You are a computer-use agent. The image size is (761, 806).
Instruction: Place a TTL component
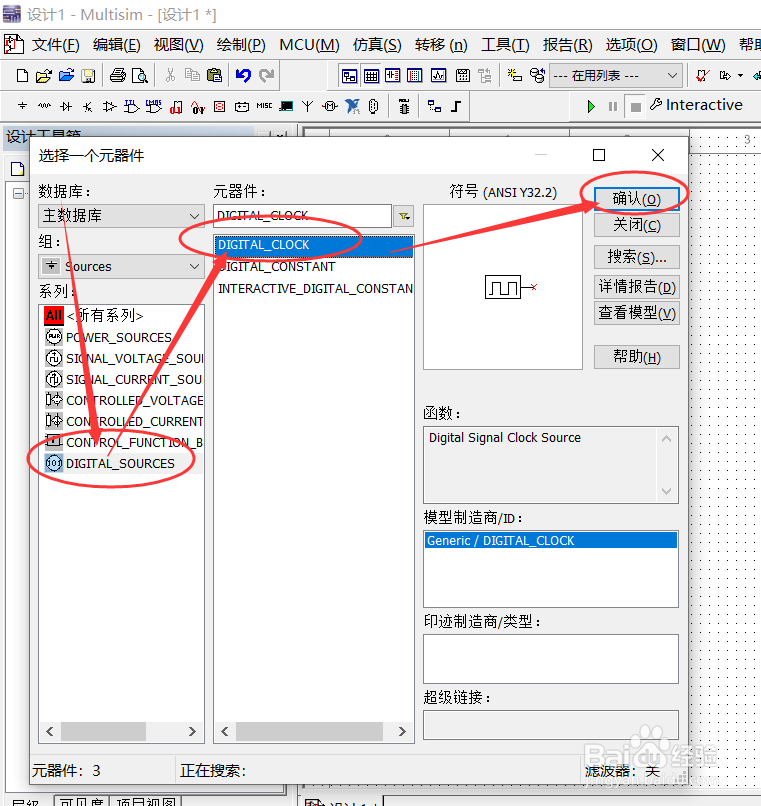[x=131, y=106]
